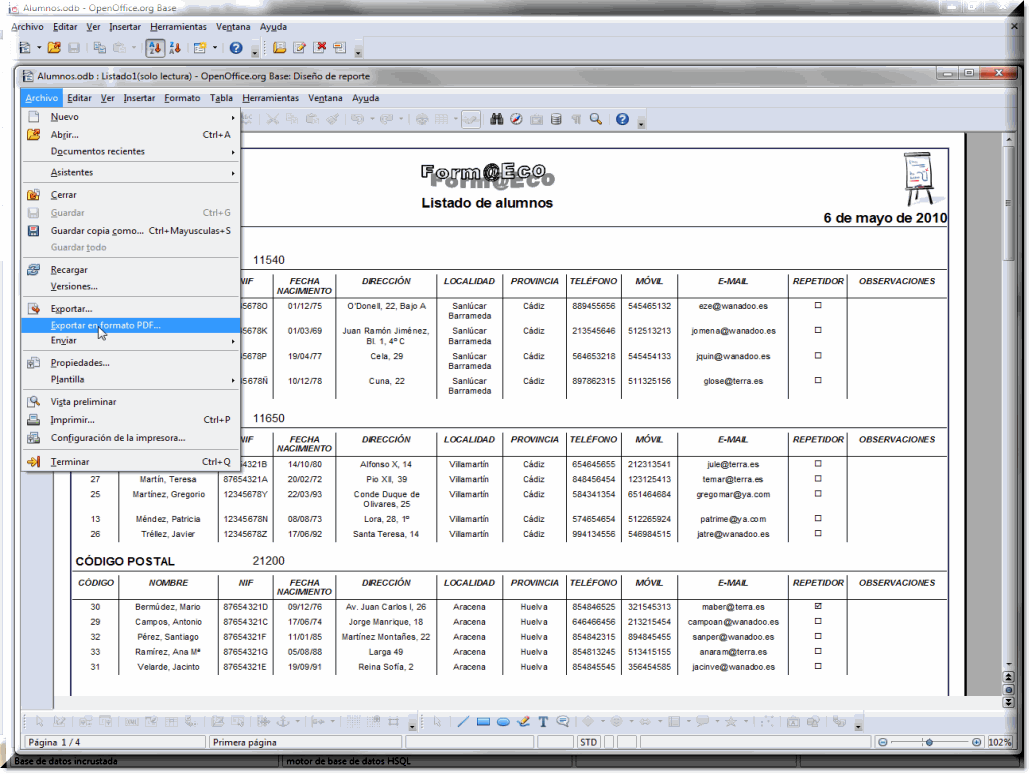Screen dimensions: 1030x774
Task: Toggle the nonprinting characters pilcrow icon
Action: (576, 119)
